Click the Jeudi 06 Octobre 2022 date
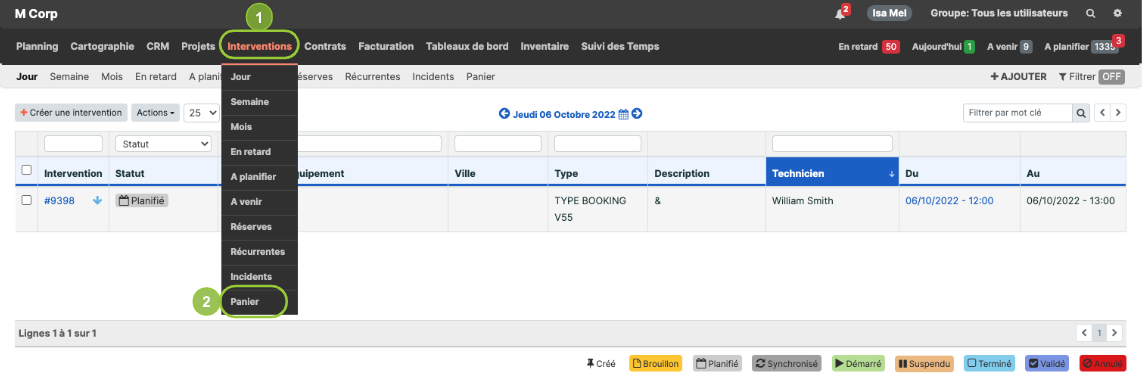The height and width of the screenshot is (391, 1143). (564, 114)
